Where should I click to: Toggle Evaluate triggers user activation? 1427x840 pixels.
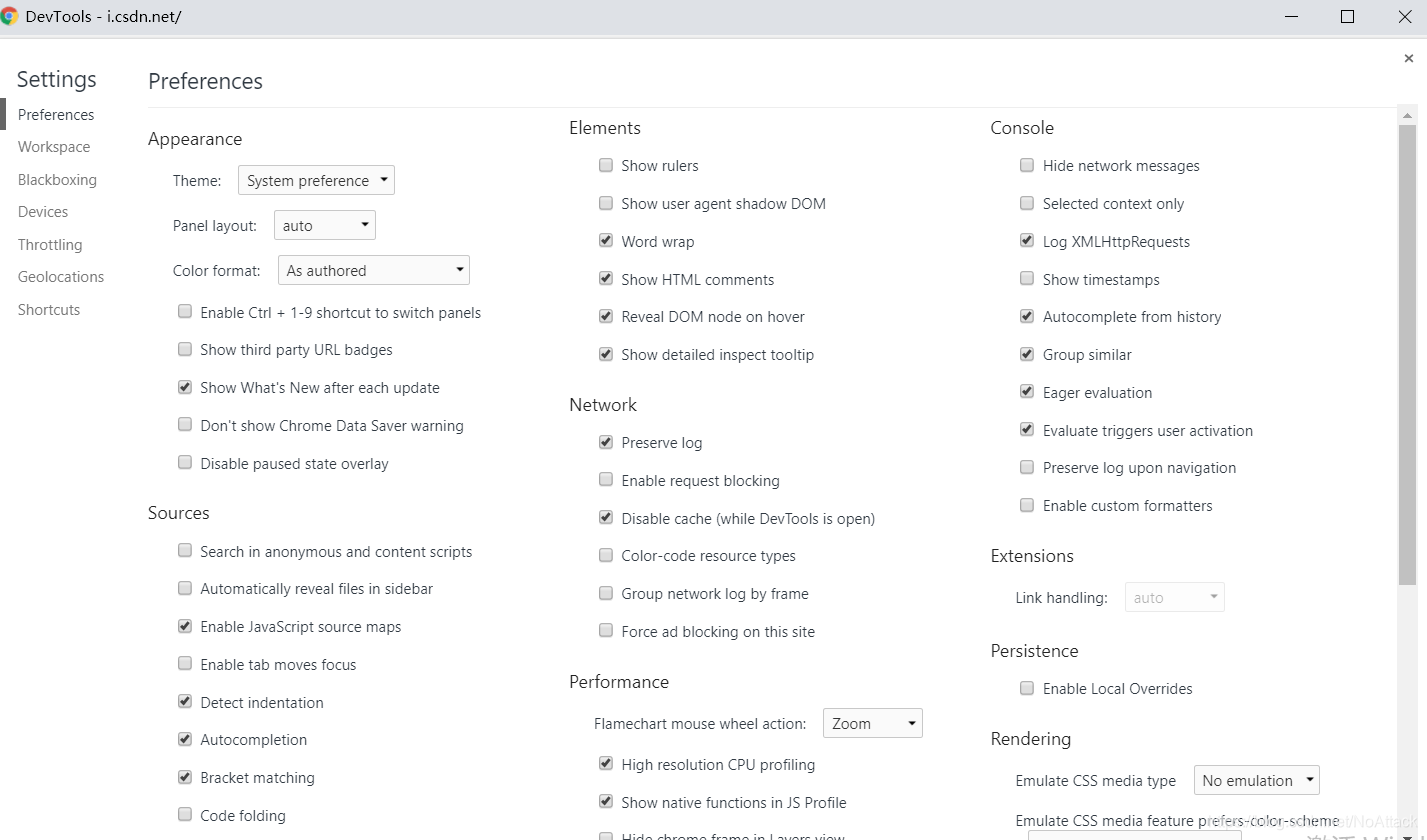pos(1027,430)
